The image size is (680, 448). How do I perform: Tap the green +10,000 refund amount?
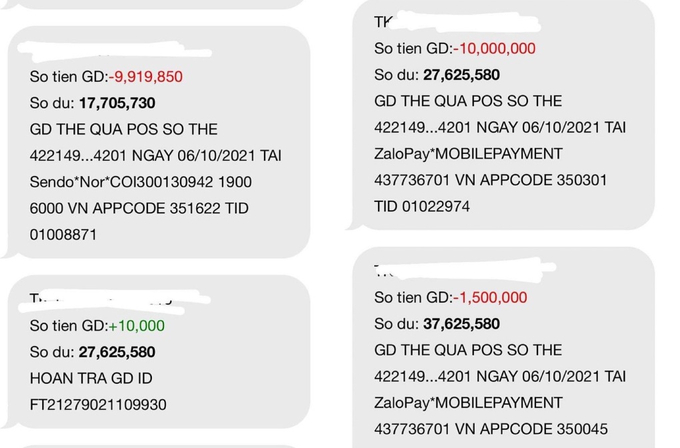click(x=136, y=325)
